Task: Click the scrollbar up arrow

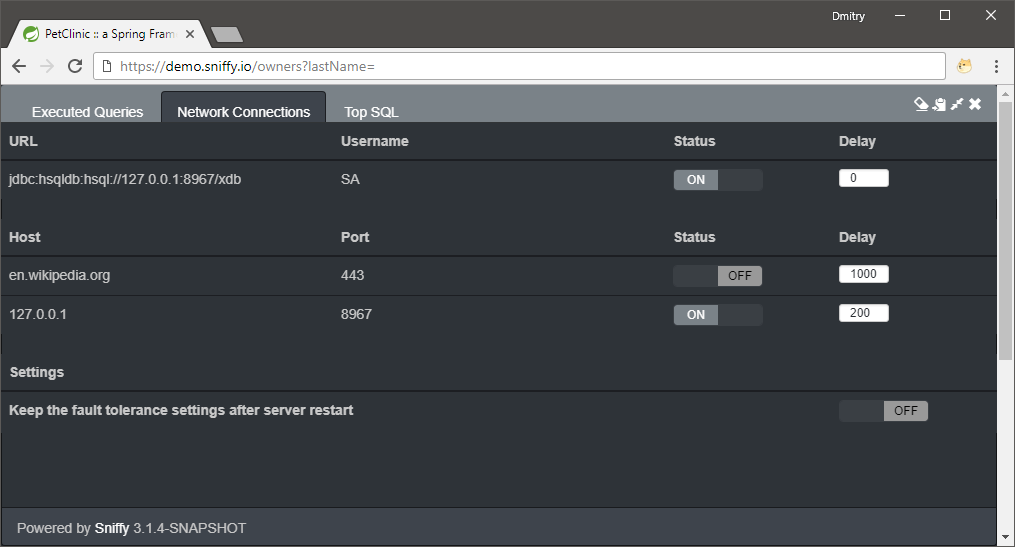Action: tap(1005, 93)
